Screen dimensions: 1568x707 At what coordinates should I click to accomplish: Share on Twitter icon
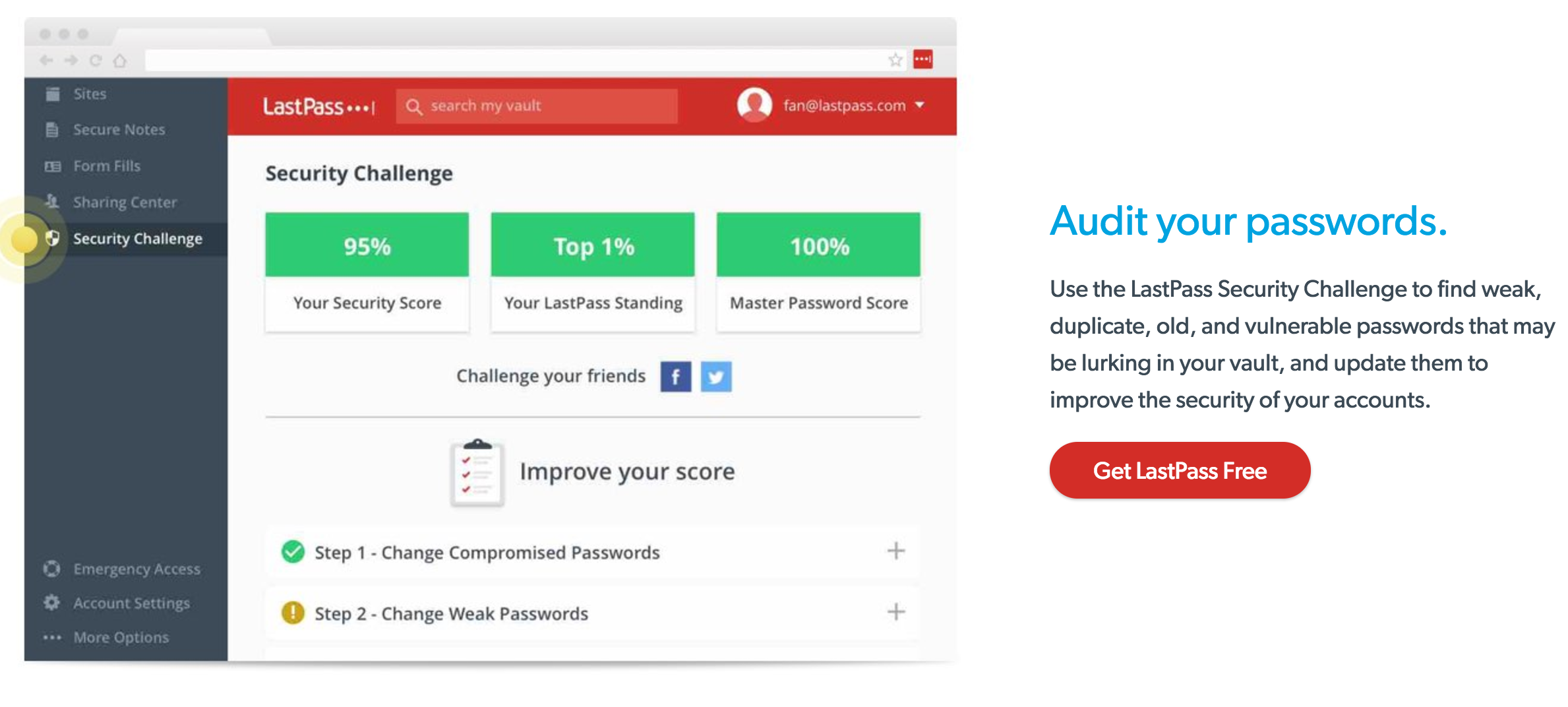click(x=716, y=377)
